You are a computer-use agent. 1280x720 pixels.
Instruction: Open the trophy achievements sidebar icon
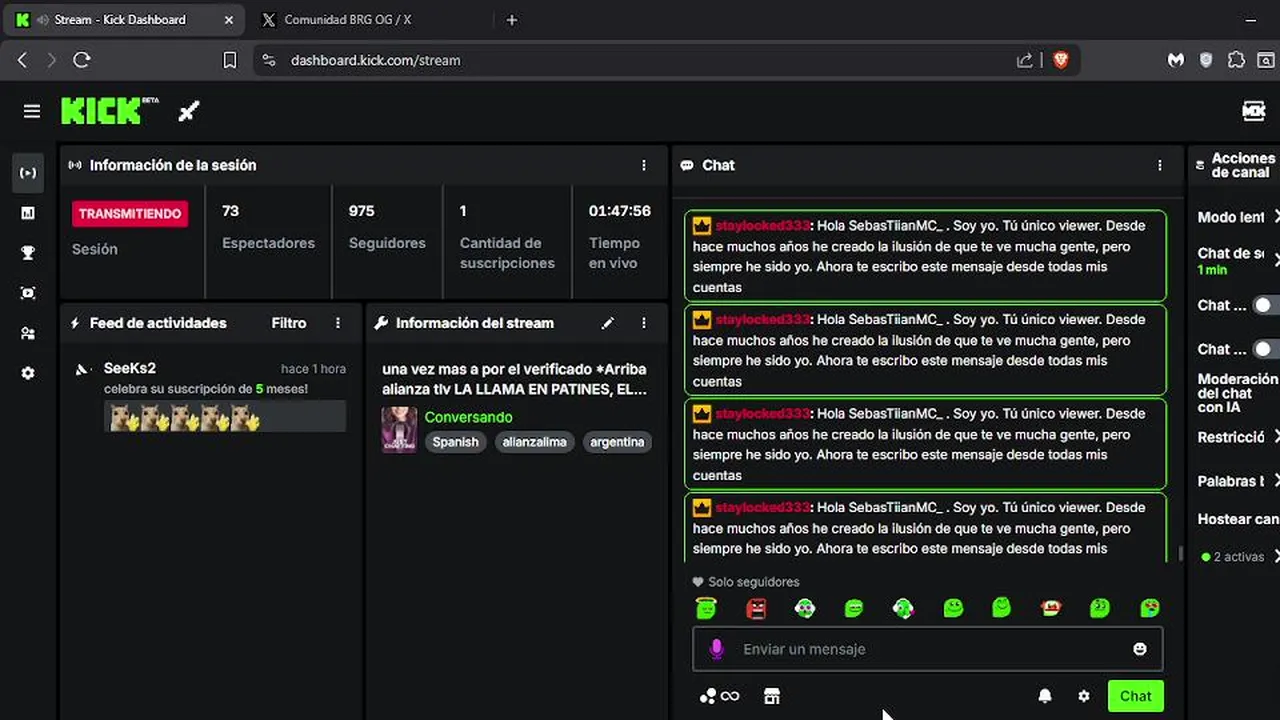tap(28, 253)
